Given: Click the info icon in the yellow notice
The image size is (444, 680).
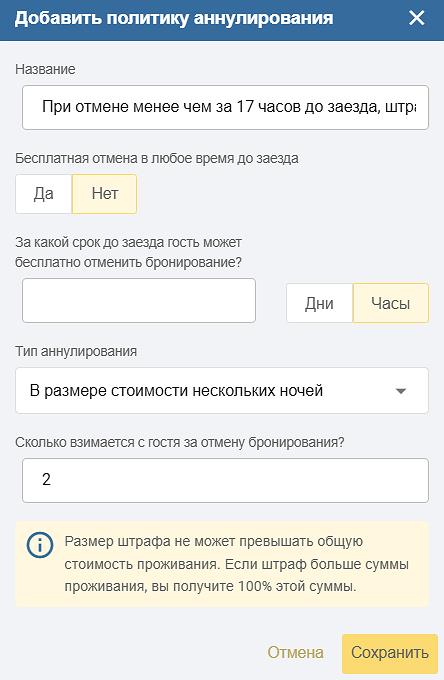Looking at the screenshot, I should [x=40, y=545].
